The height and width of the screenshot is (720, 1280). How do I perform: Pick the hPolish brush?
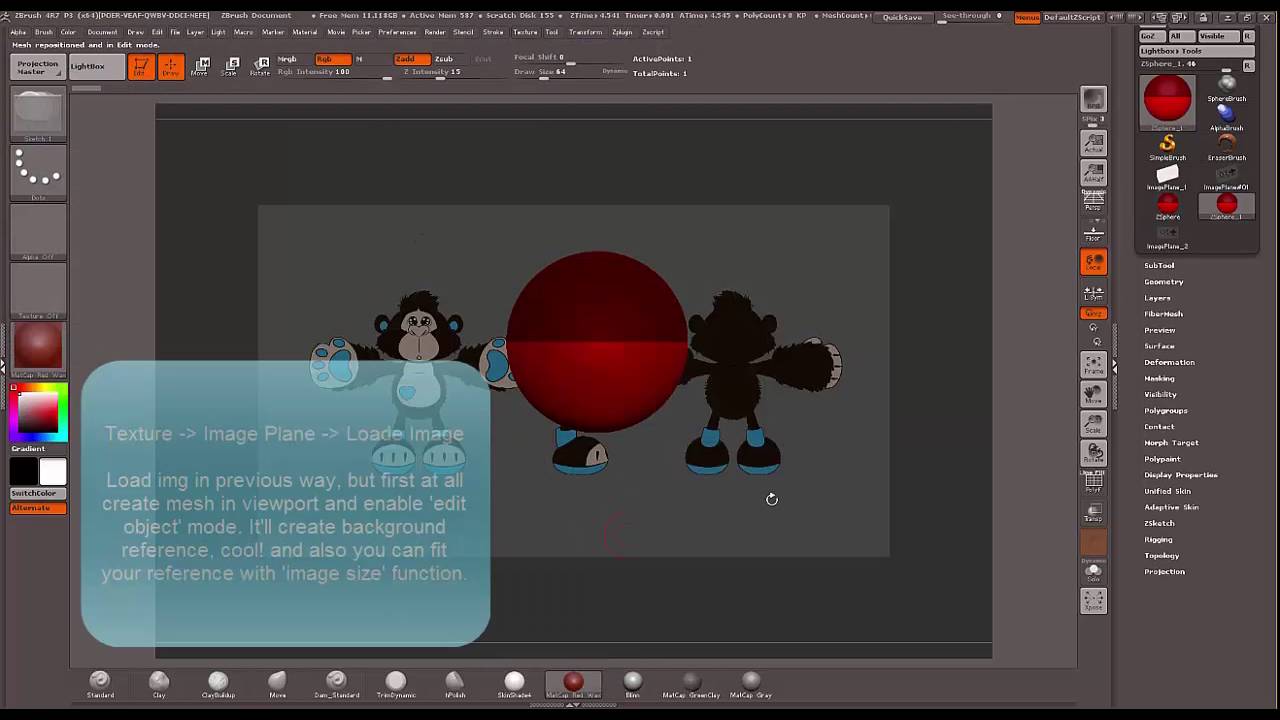pos(455,685)
